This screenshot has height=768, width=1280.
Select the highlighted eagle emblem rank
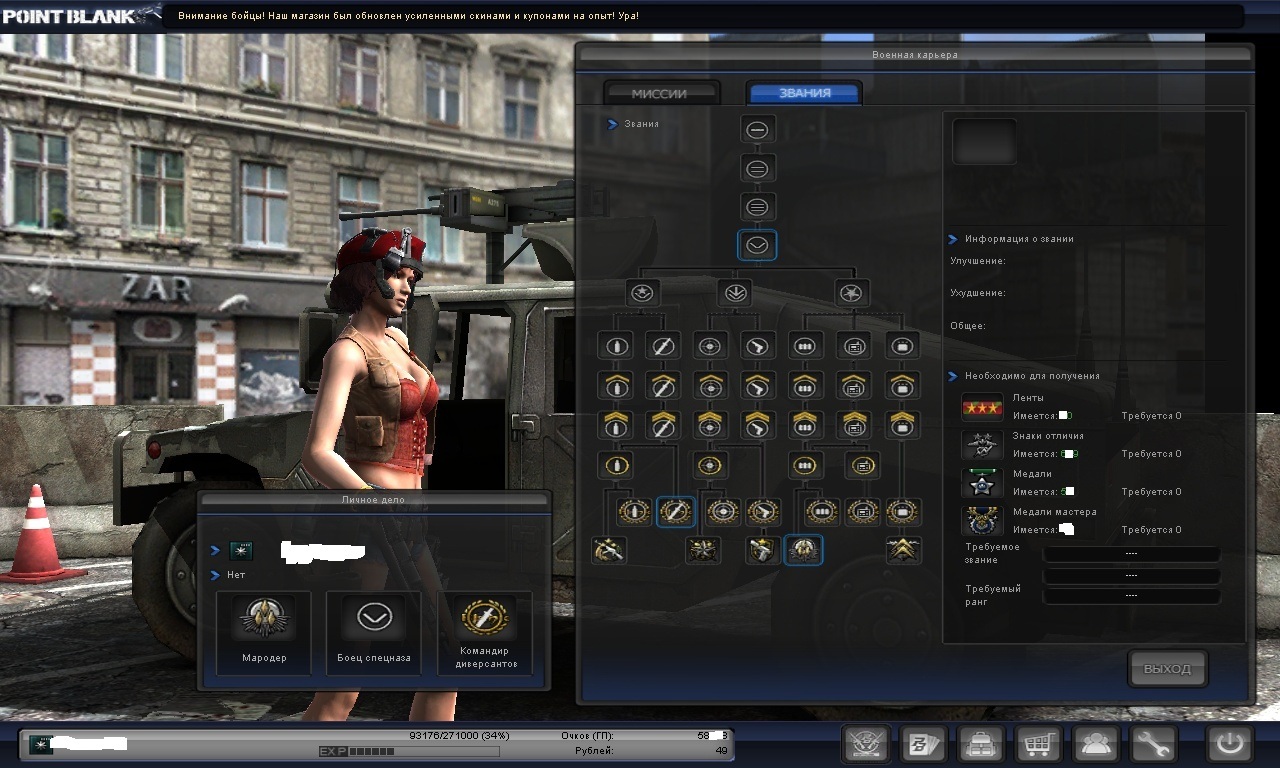(x=804, y=549)
